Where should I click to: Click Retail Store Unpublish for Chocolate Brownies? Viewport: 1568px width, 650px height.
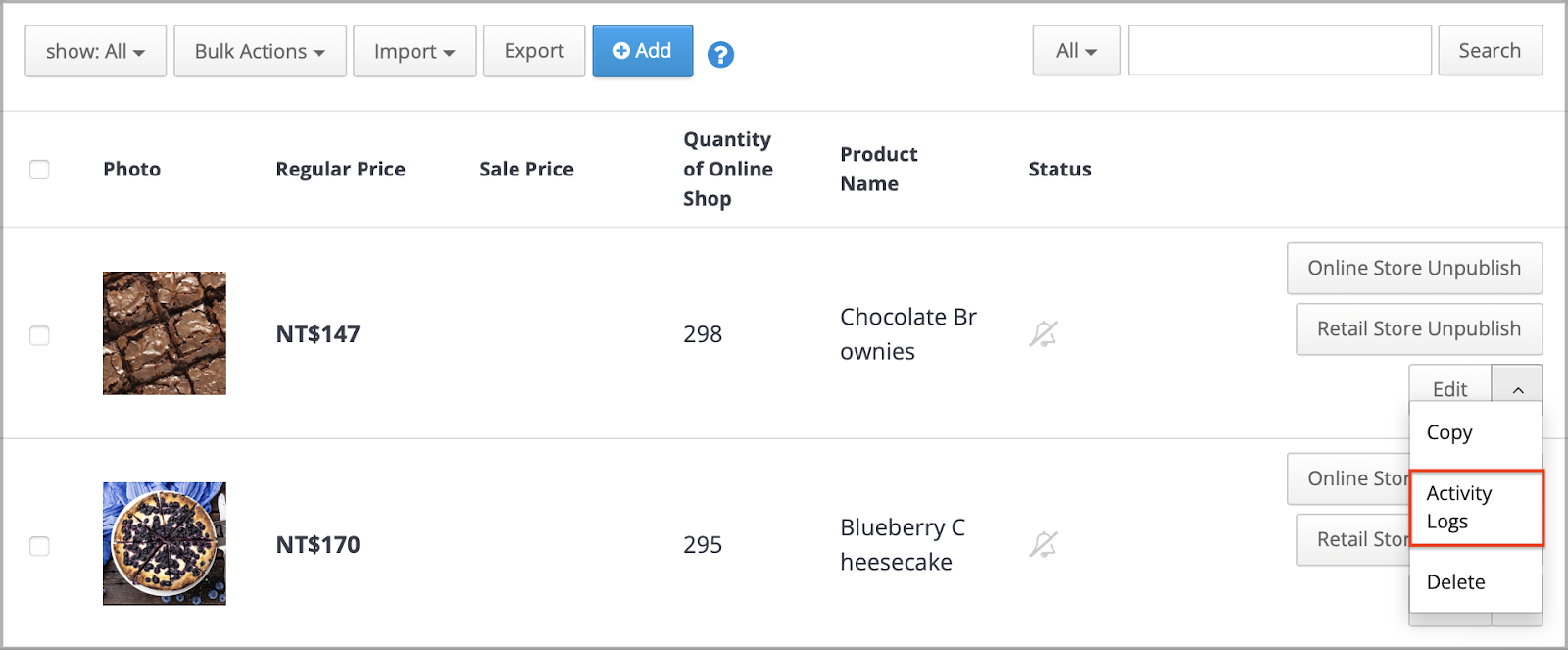point(1419,329)
